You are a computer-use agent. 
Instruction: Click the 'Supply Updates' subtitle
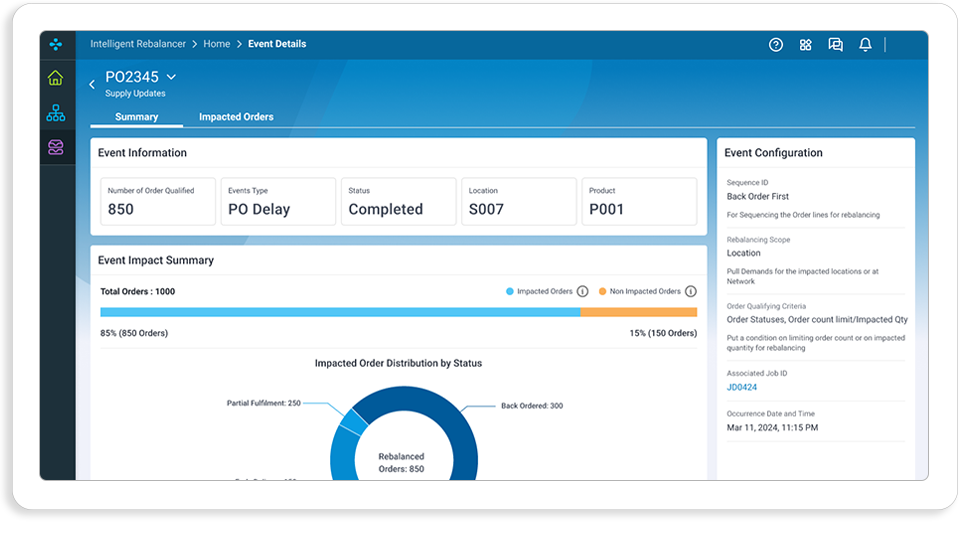pyautogui.click(x=135, y=93)
